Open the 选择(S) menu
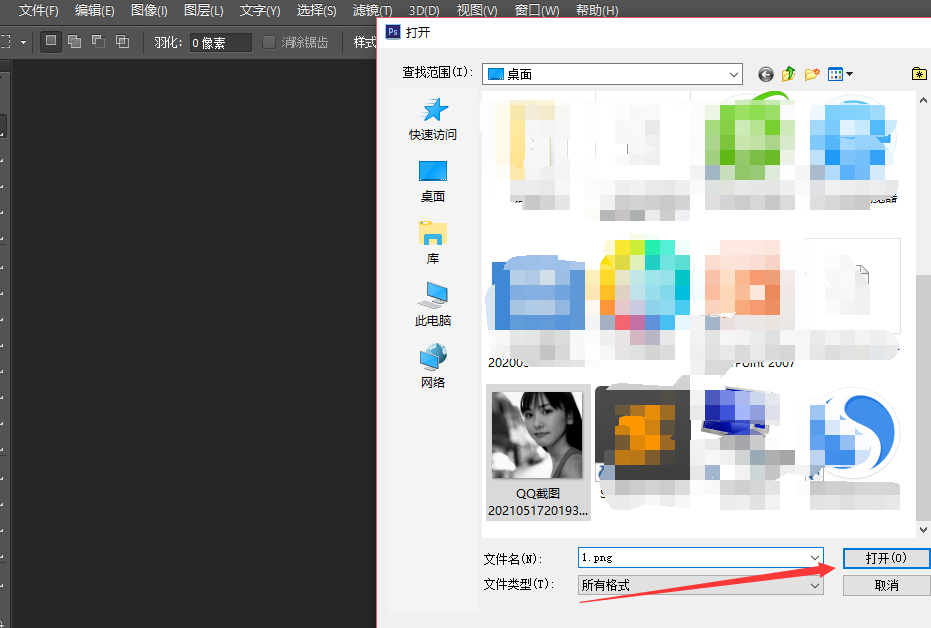931x628 pixels. pos(316,10)
